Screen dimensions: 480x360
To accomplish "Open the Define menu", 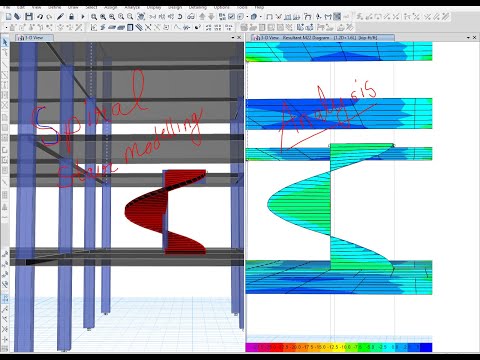I will coord(54,7).
